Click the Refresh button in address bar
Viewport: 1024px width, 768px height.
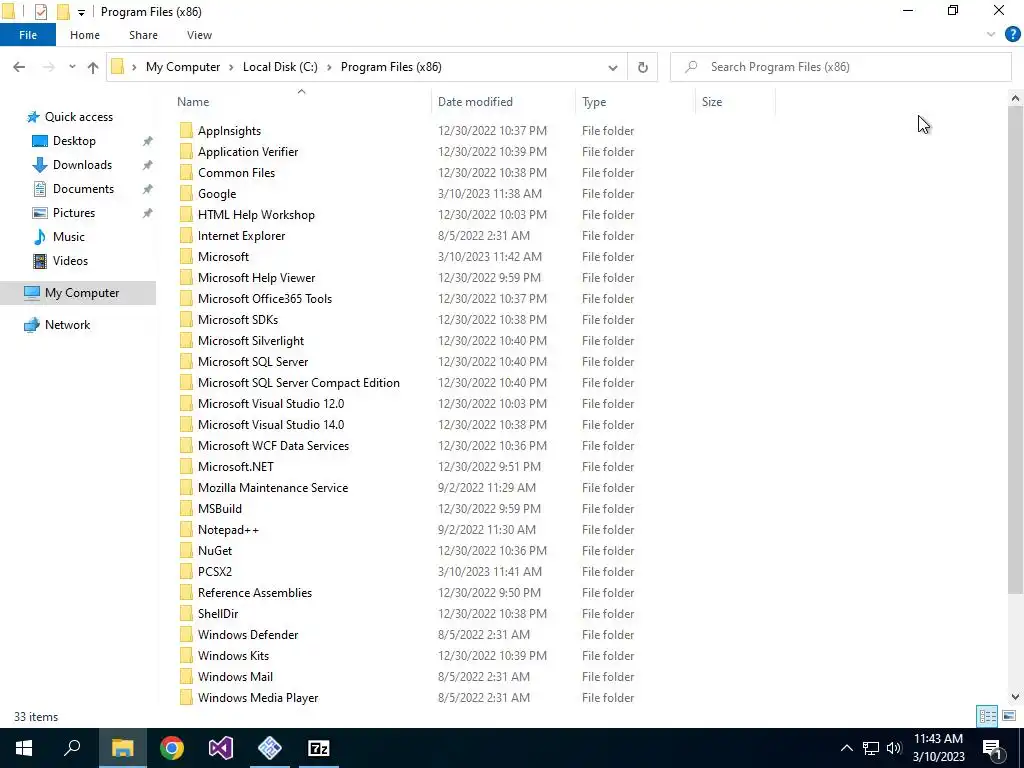coord(643,67)
